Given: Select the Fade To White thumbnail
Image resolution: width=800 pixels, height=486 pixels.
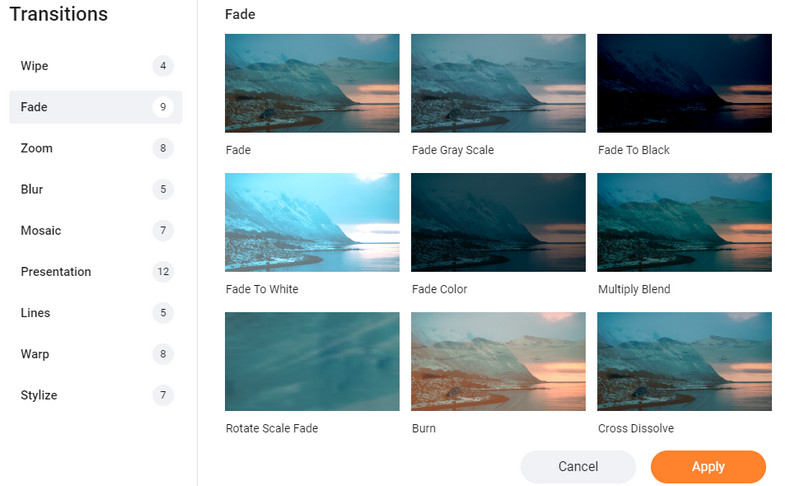Looking at the screenshot, I should point(312,222).
